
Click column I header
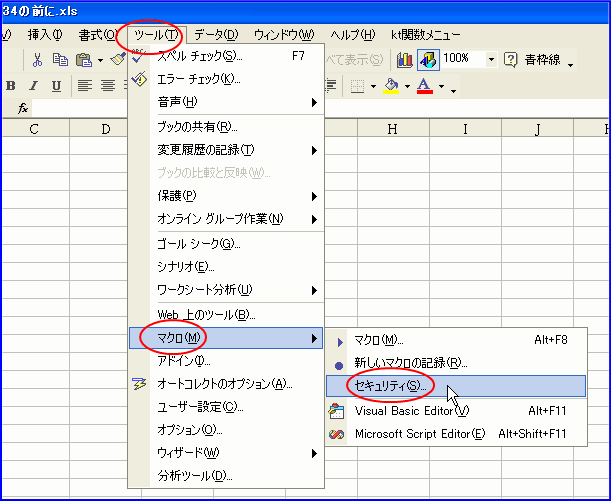click(465, 128)
